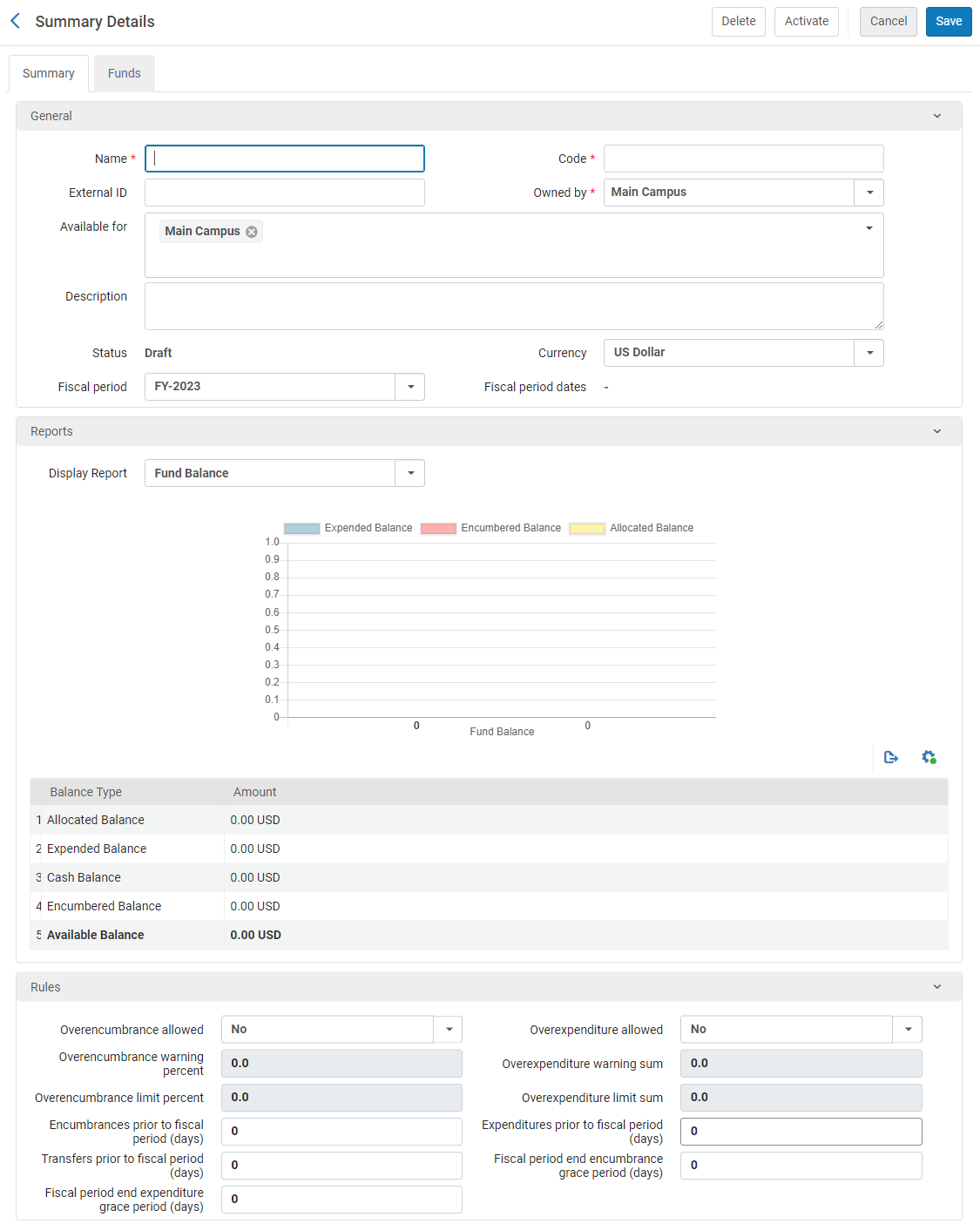Switch to the Funds tab

click(x=125, y=73)
